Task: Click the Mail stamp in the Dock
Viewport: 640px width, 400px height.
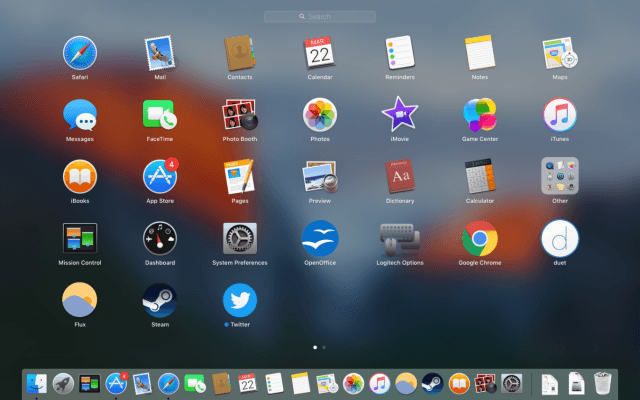Action: coord(142,384)
